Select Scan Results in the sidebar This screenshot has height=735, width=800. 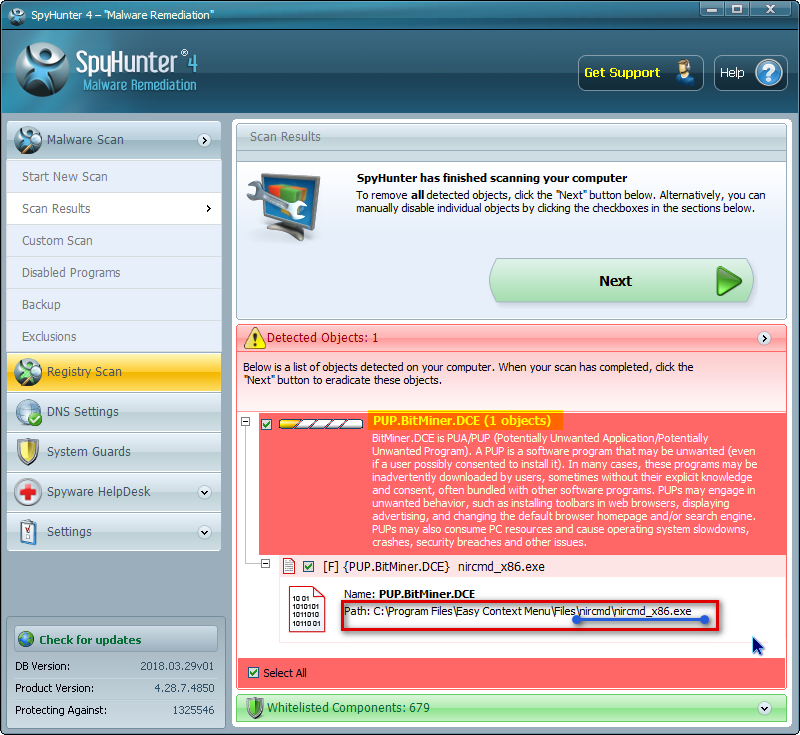point(114,209)
